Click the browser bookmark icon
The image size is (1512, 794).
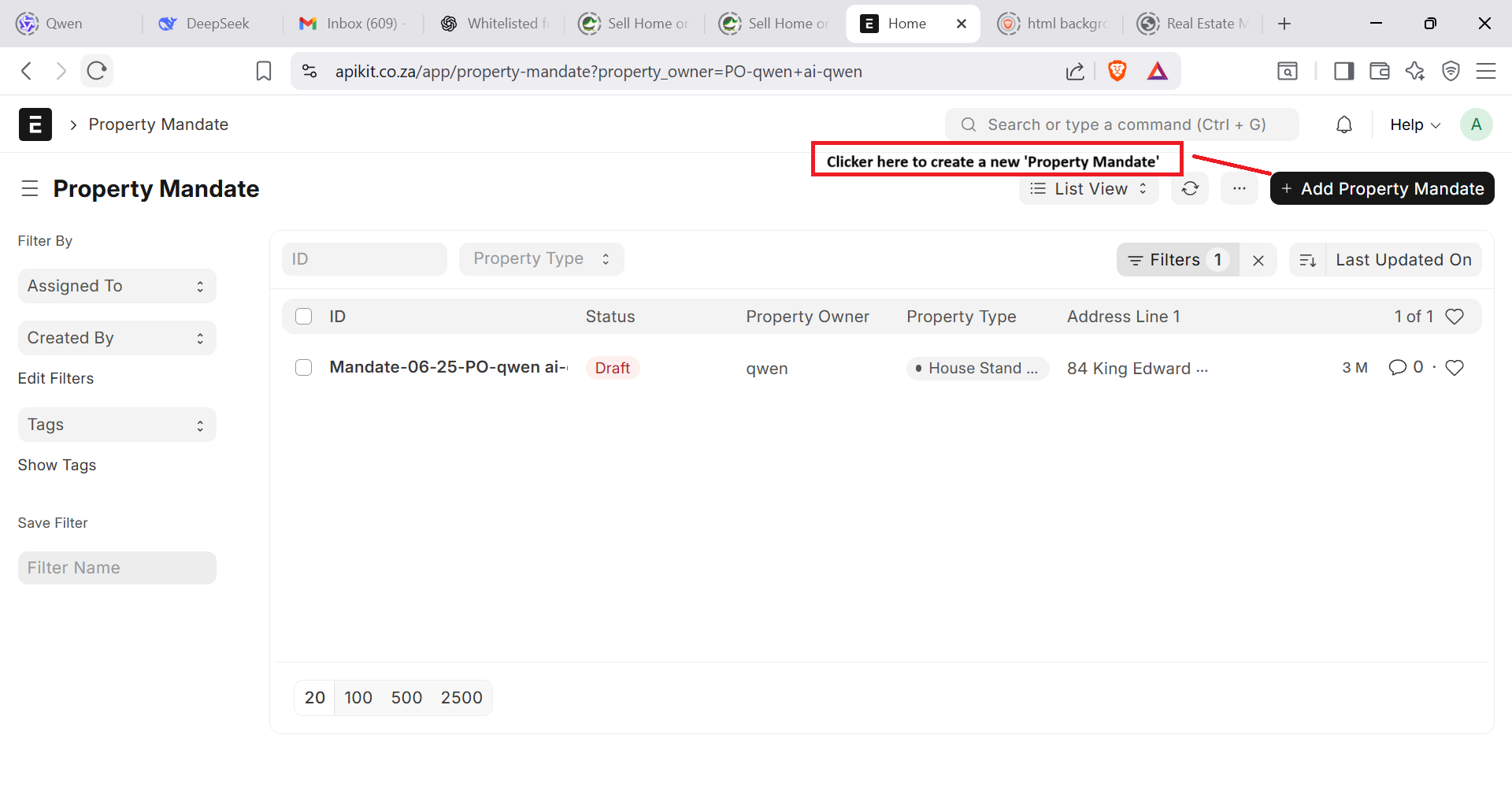264,72
